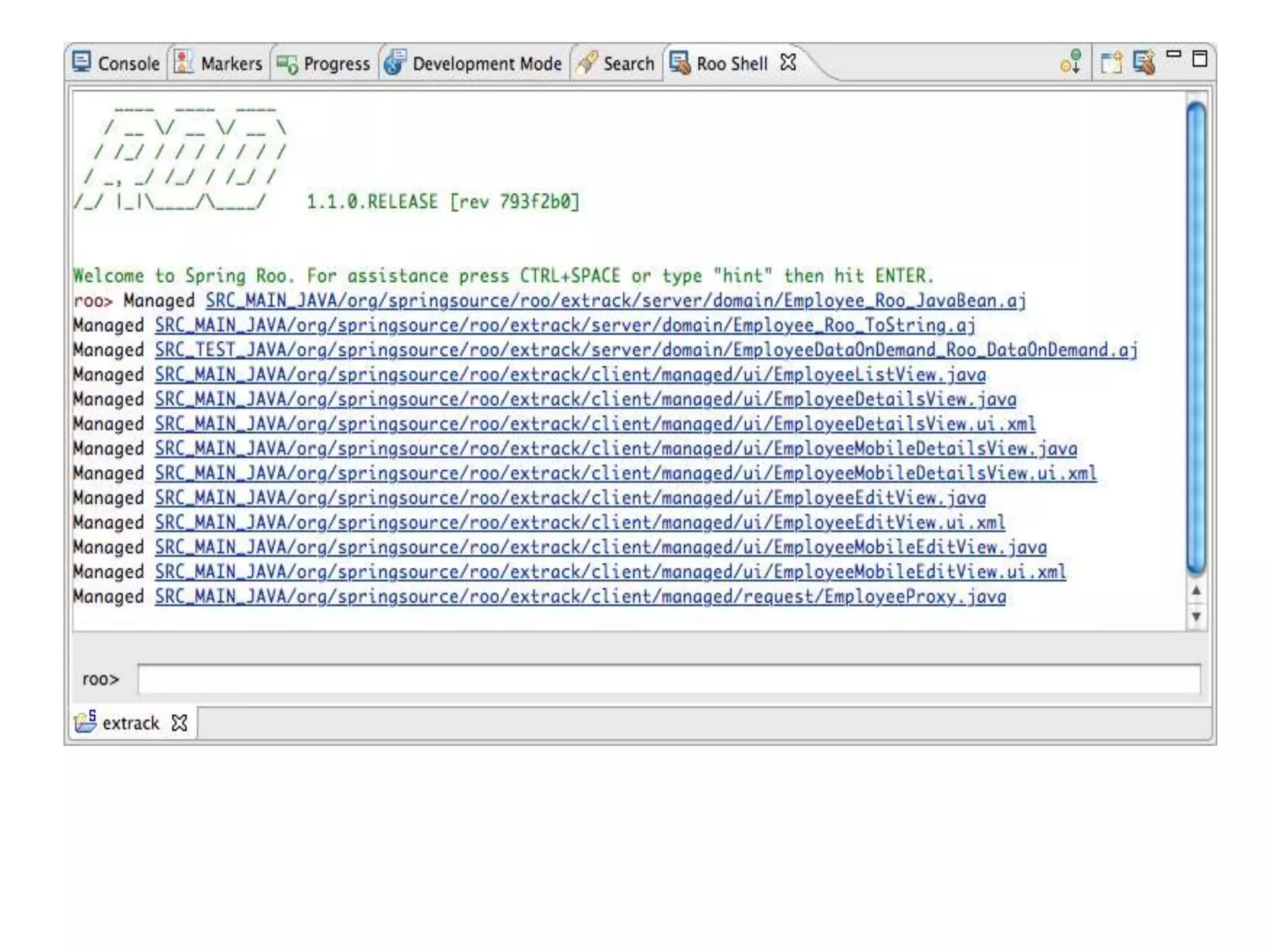Open EmployeeDetailsView.ui.xml link
Screen dimensions: 1270x952
click(595, 425)
